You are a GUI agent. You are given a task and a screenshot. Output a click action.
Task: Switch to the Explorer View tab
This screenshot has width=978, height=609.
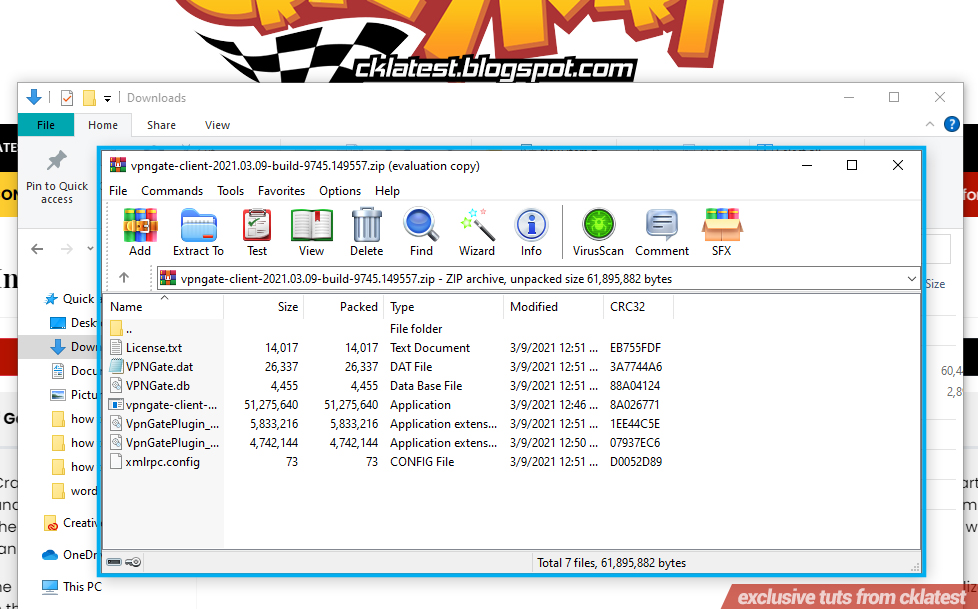point(217,125)
